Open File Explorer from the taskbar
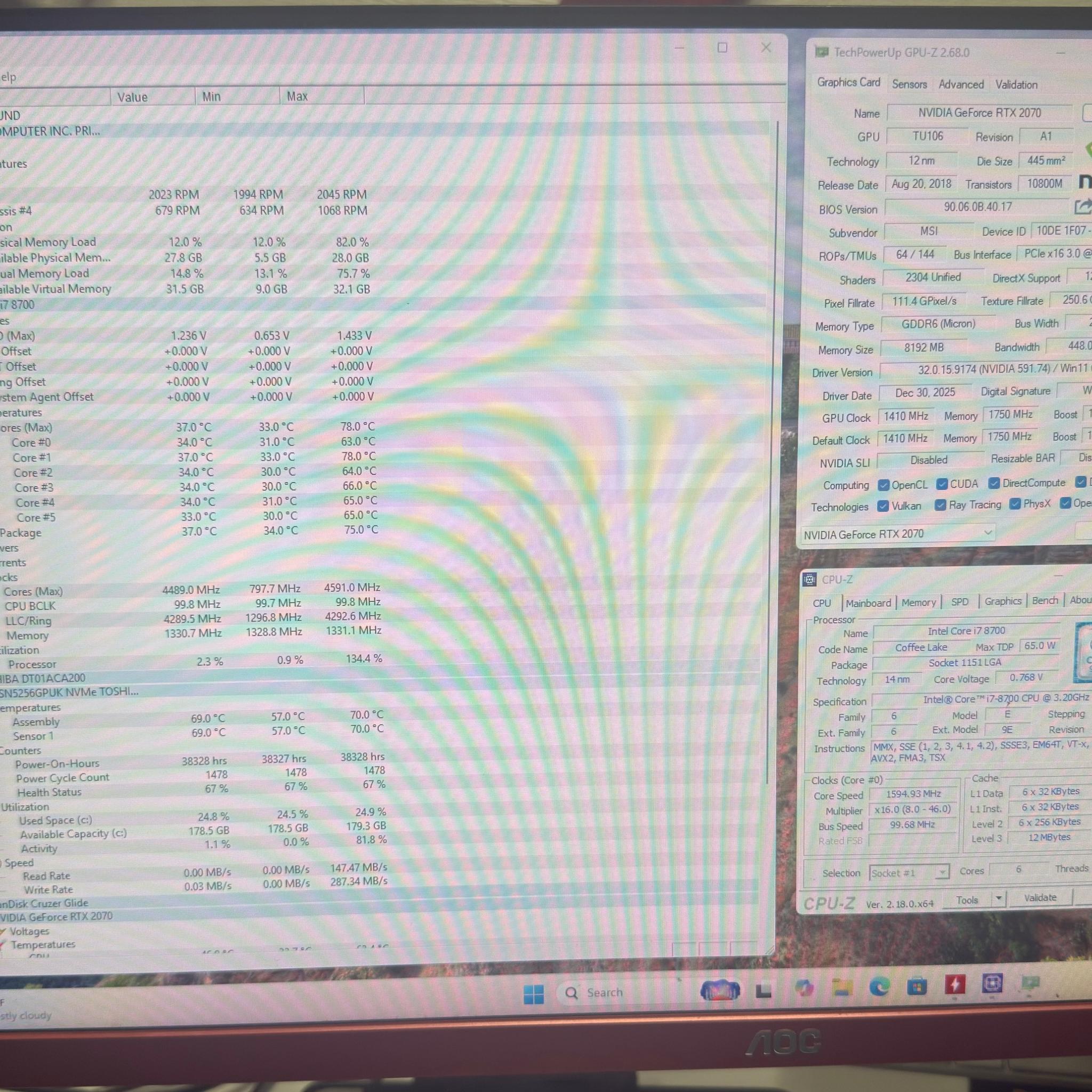The height and width of the screenshot is (1092, 1092). point(841,988)
